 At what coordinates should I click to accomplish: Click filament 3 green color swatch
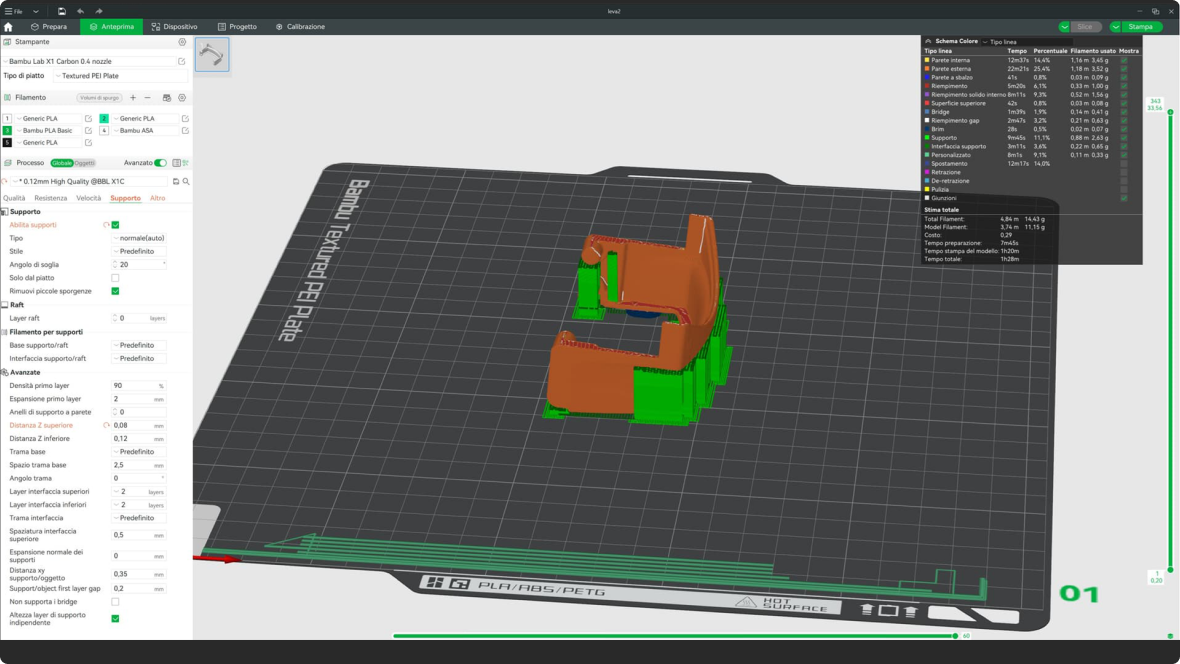point(7,131)
